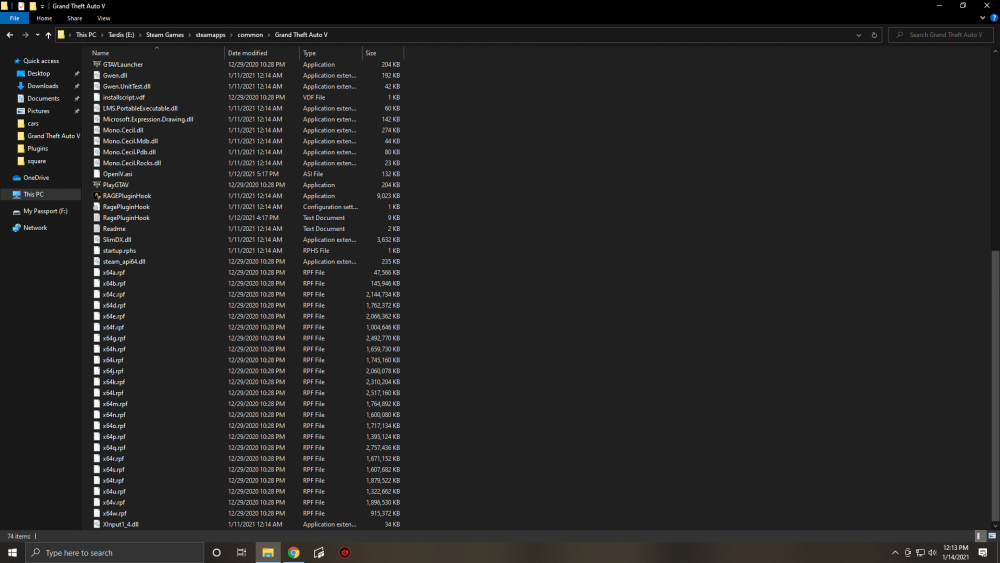The image size is (1000, 563).
Task: Go forward with the Forward arrow
Action: click(x=26, y=35)
